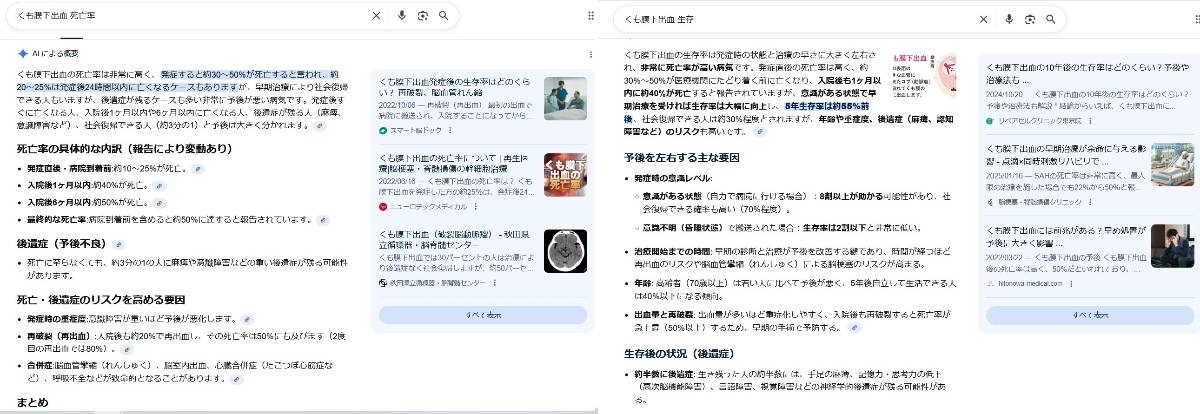Click 'すべて表示' button in right source panel
This screenshot has height=414, width=1200.
tap(1085, 314)
